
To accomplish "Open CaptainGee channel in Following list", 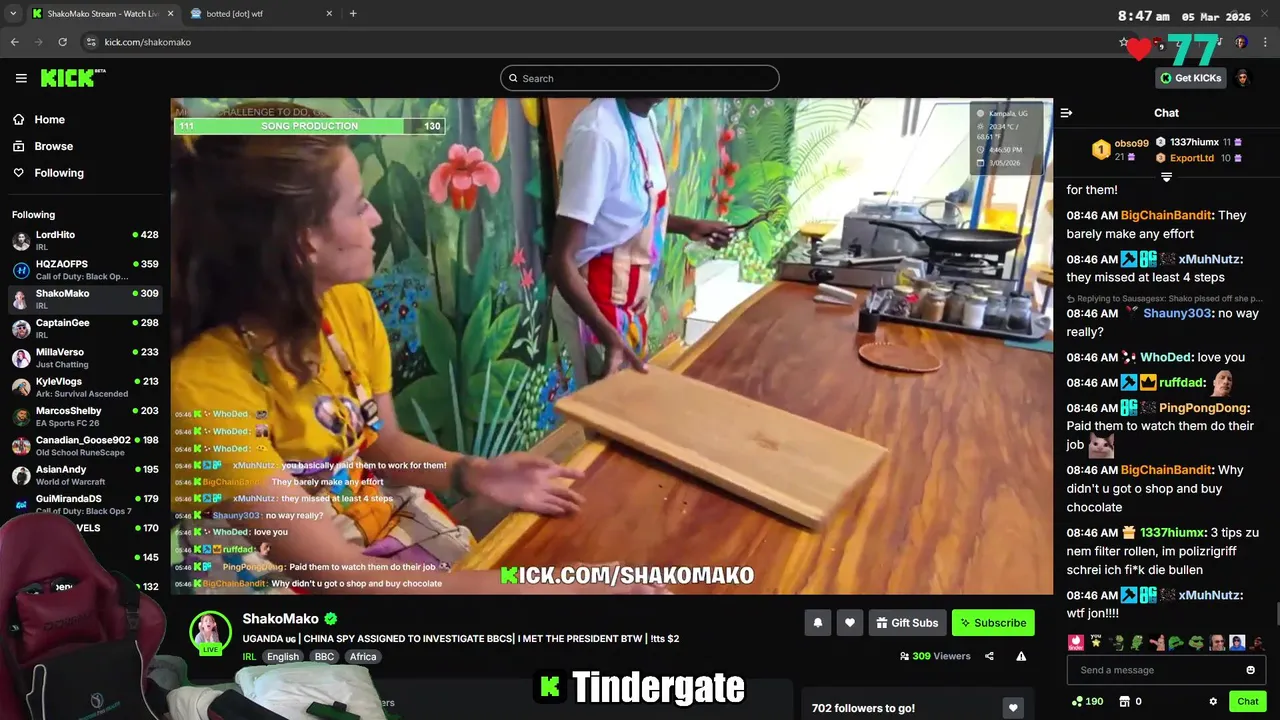I will [85, 328].
